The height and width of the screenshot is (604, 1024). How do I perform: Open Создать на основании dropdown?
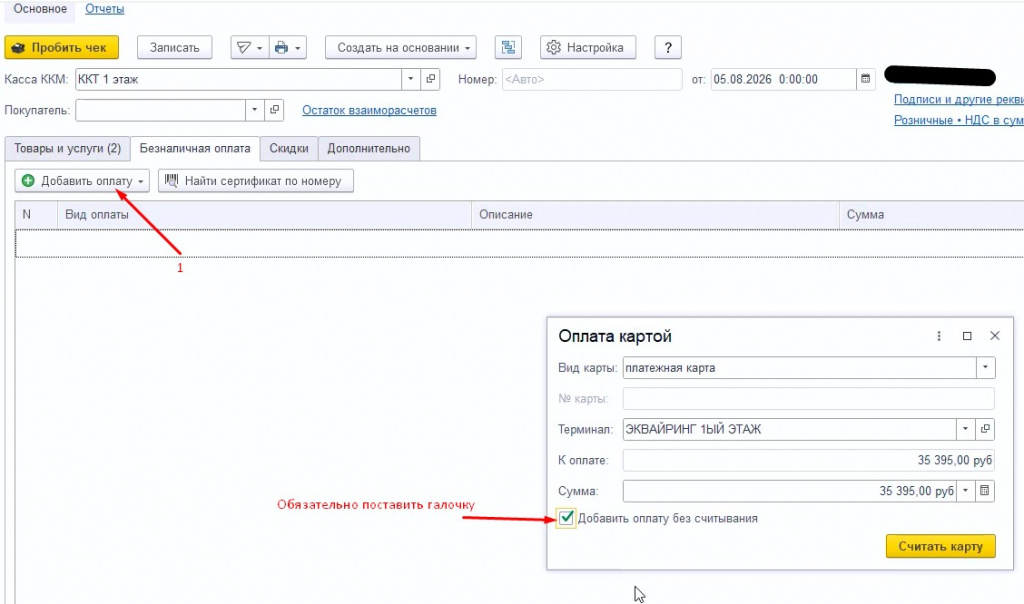pyautogui.click(x=401, y=48)
